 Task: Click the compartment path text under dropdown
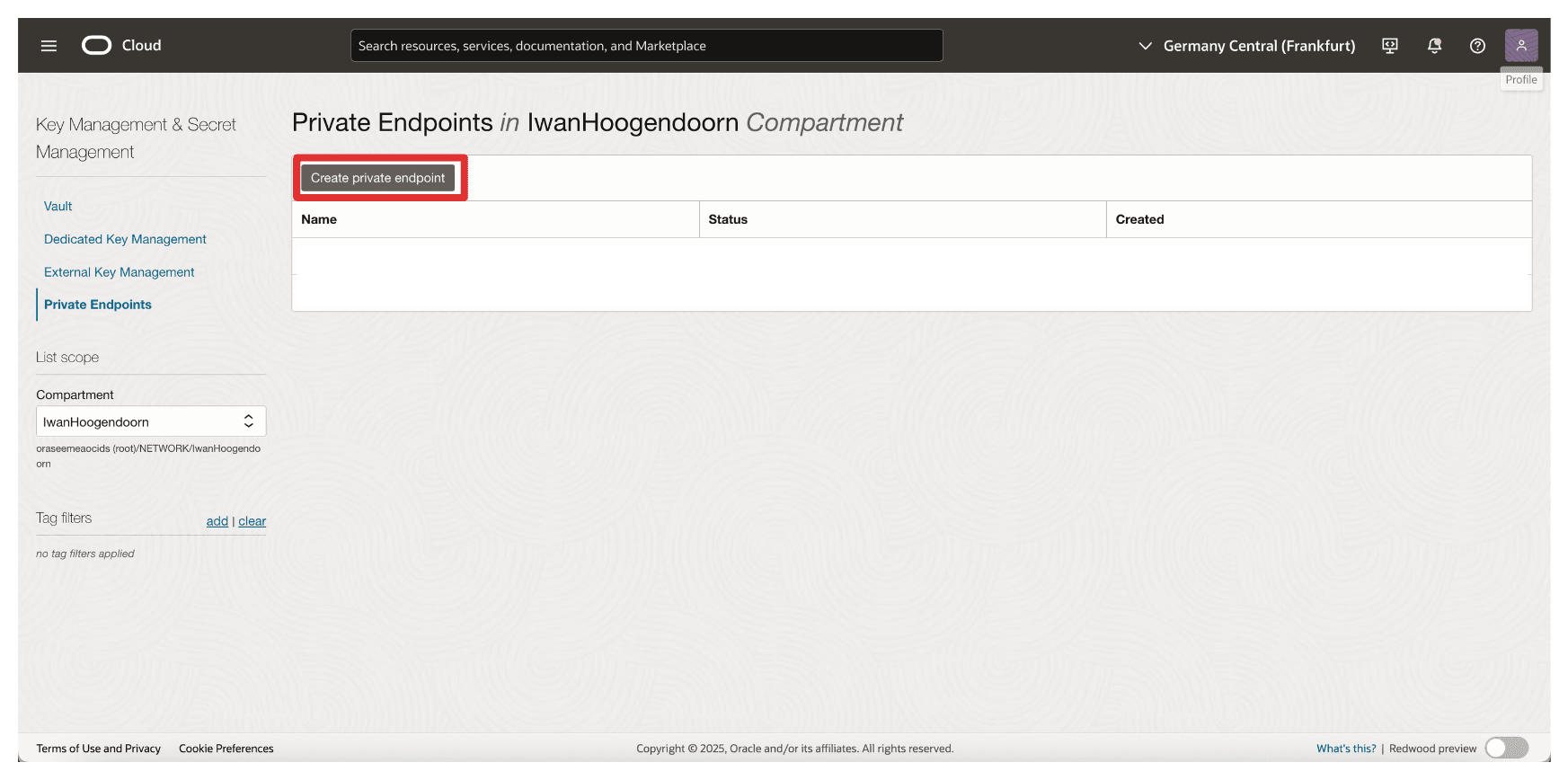pos(148,456)
